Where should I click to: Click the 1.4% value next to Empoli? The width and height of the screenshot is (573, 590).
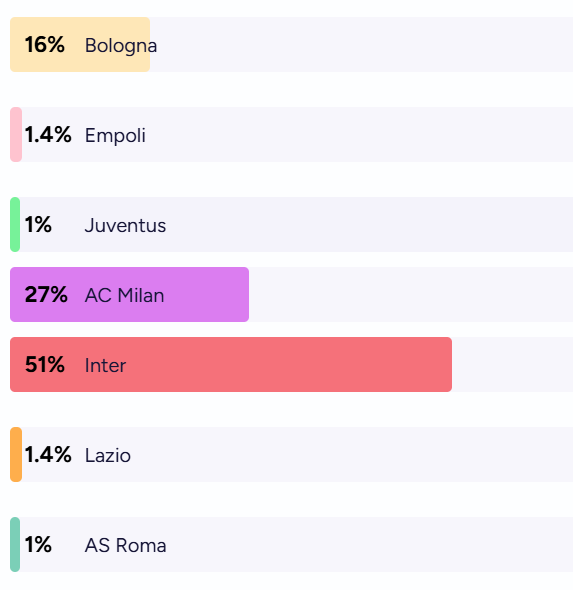pyautogui.click(x=48, y=135)
